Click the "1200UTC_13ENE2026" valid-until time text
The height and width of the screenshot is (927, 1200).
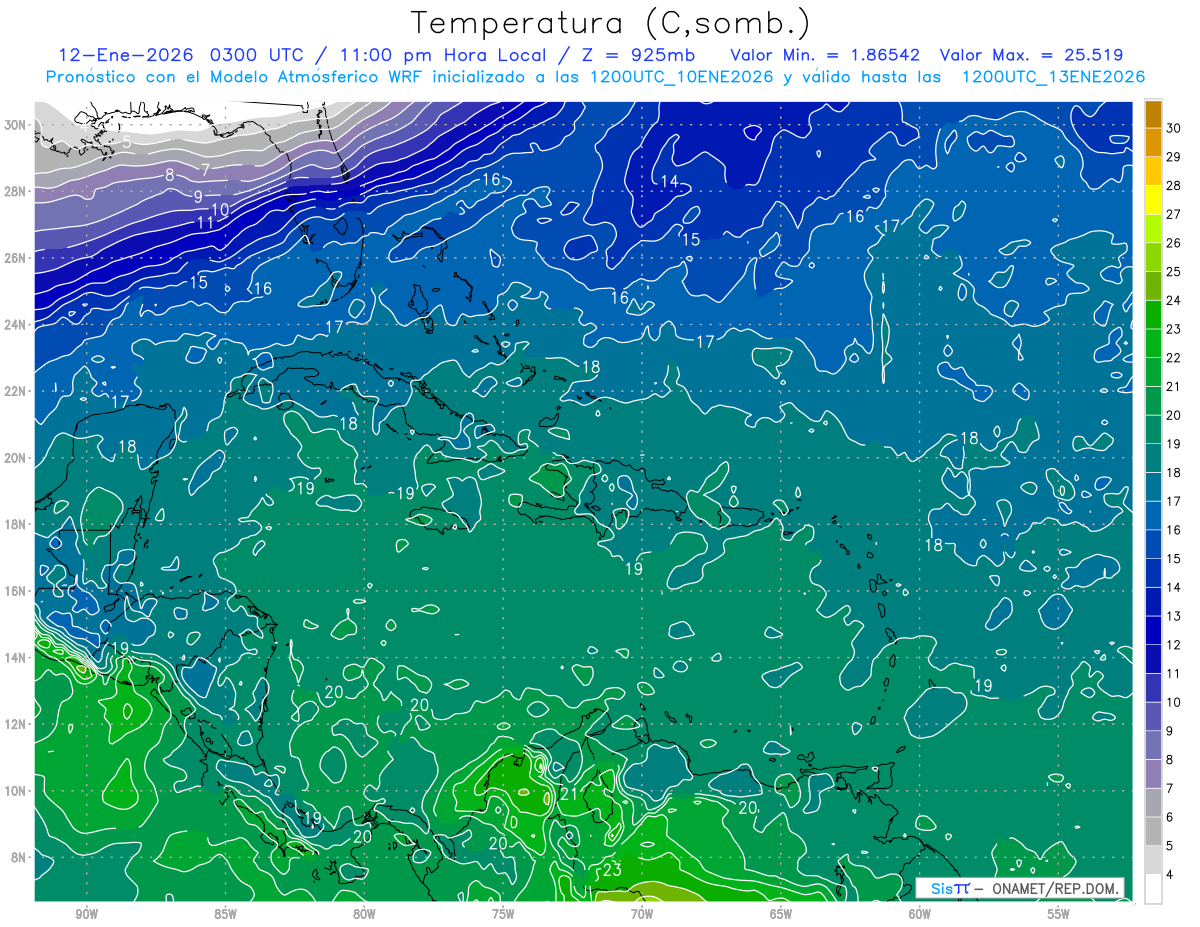point(1053,77)
